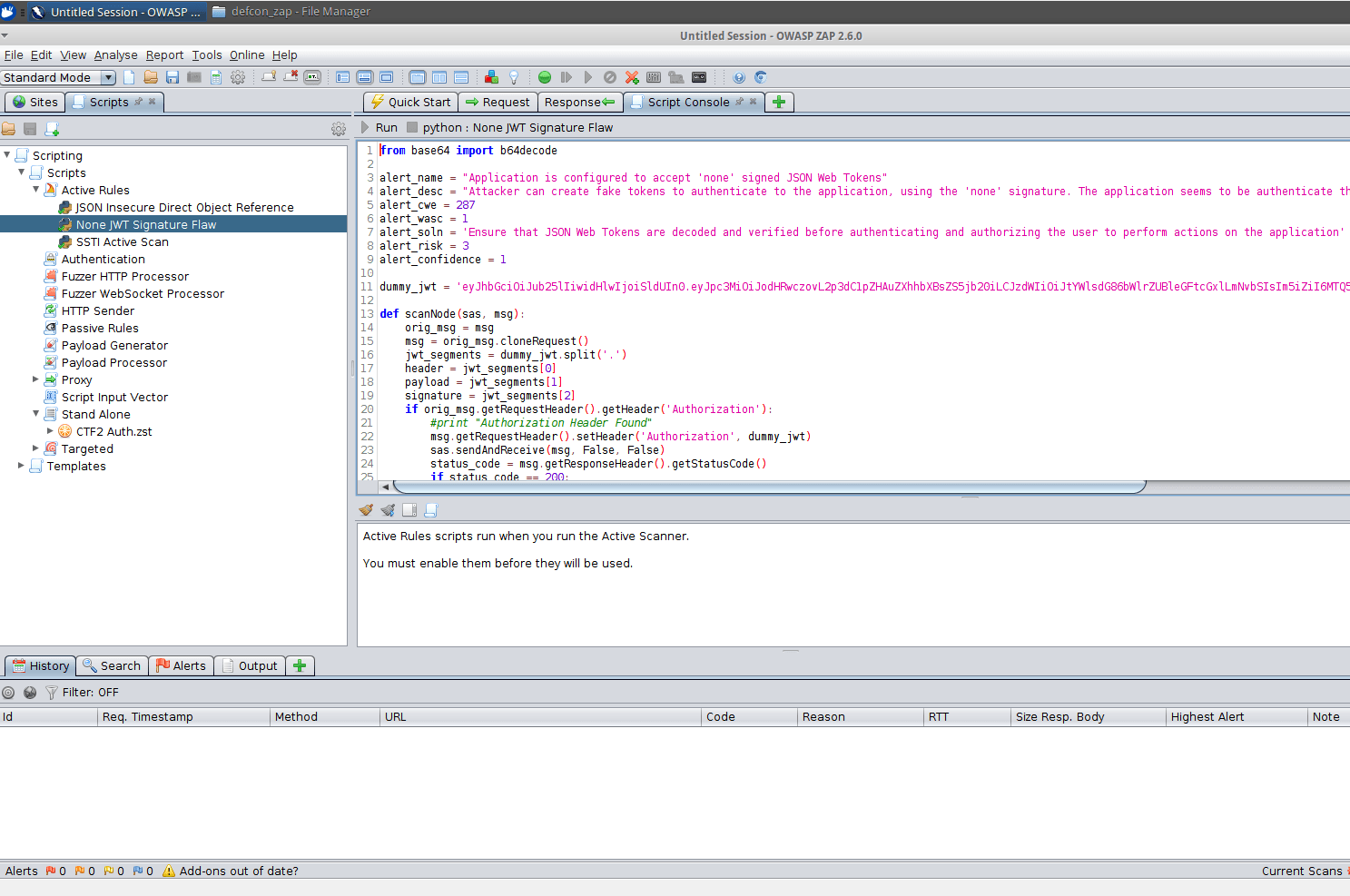Open the Analyse menu
The height and width of the screenshot is (896, 1350).
[116, 55]
